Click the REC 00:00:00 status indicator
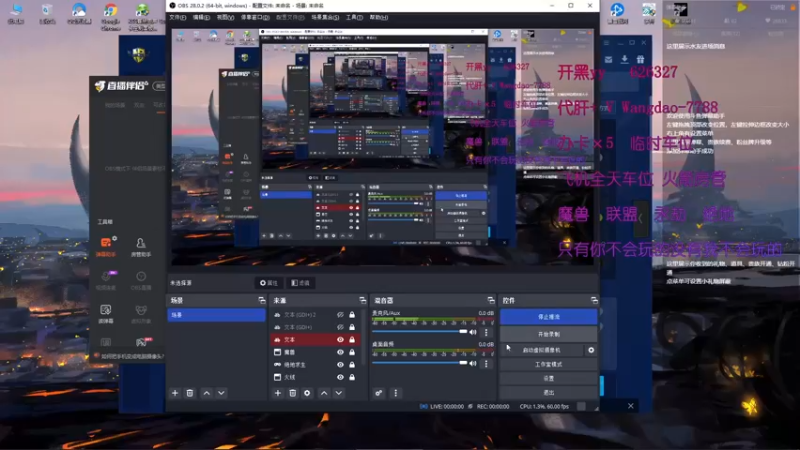This screenshot has width=800, height=450. point(489,407)
